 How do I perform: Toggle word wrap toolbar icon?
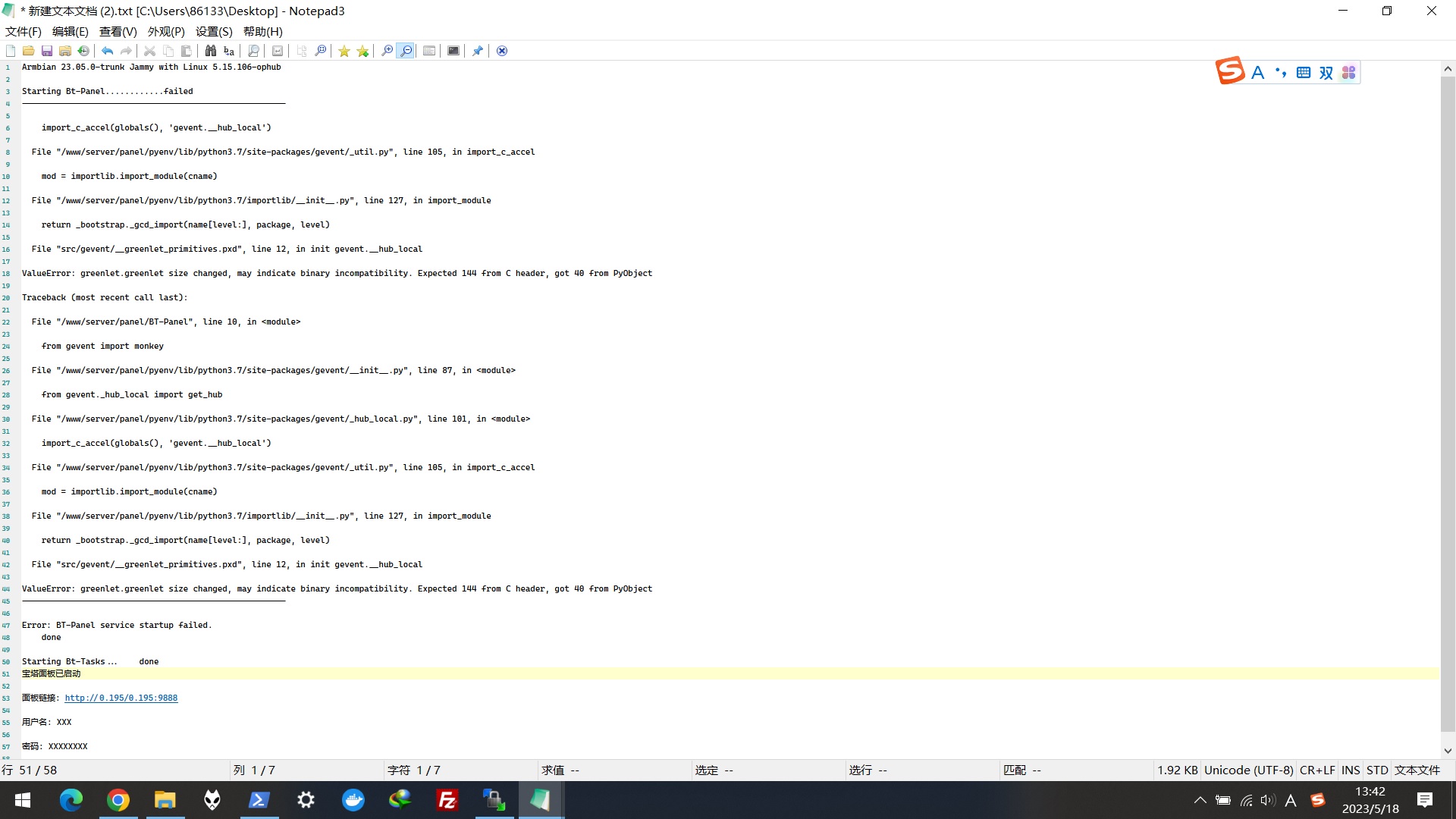coord(278,51)
